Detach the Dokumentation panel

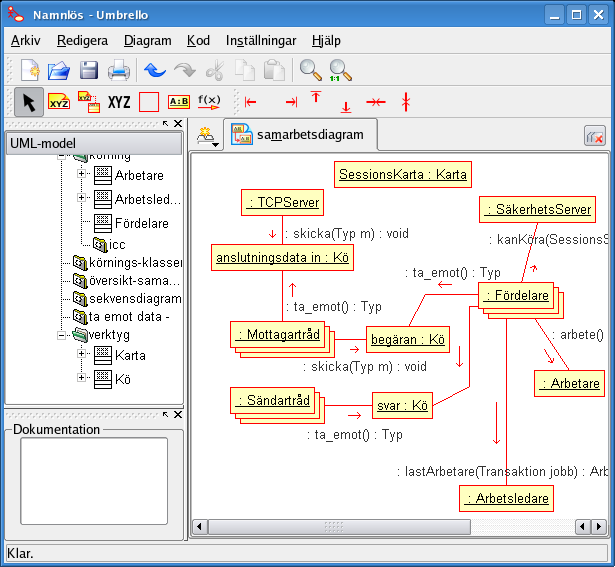click(166, 414)
